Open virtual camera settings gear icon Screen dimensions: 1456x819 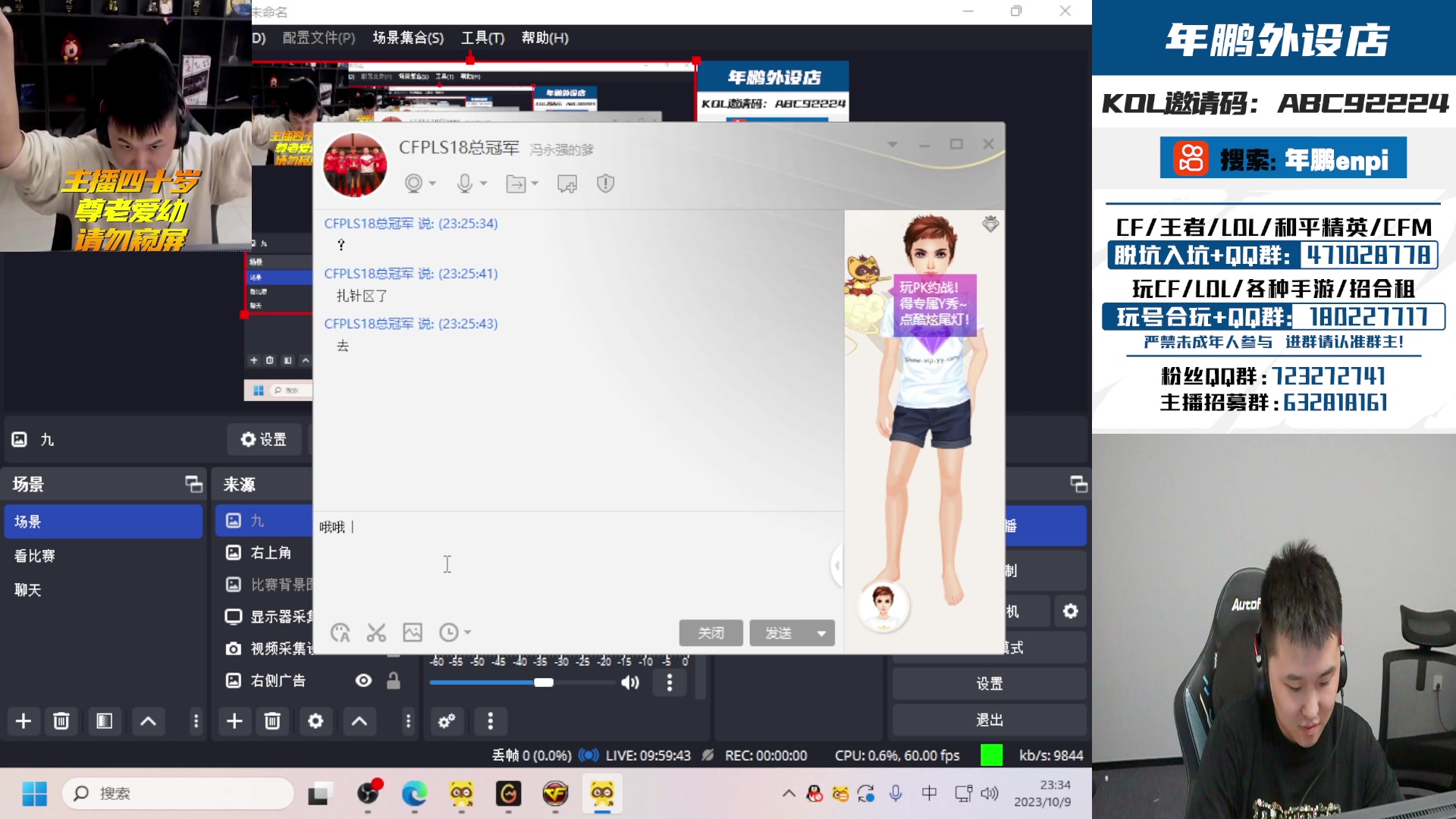(1070, 611)
